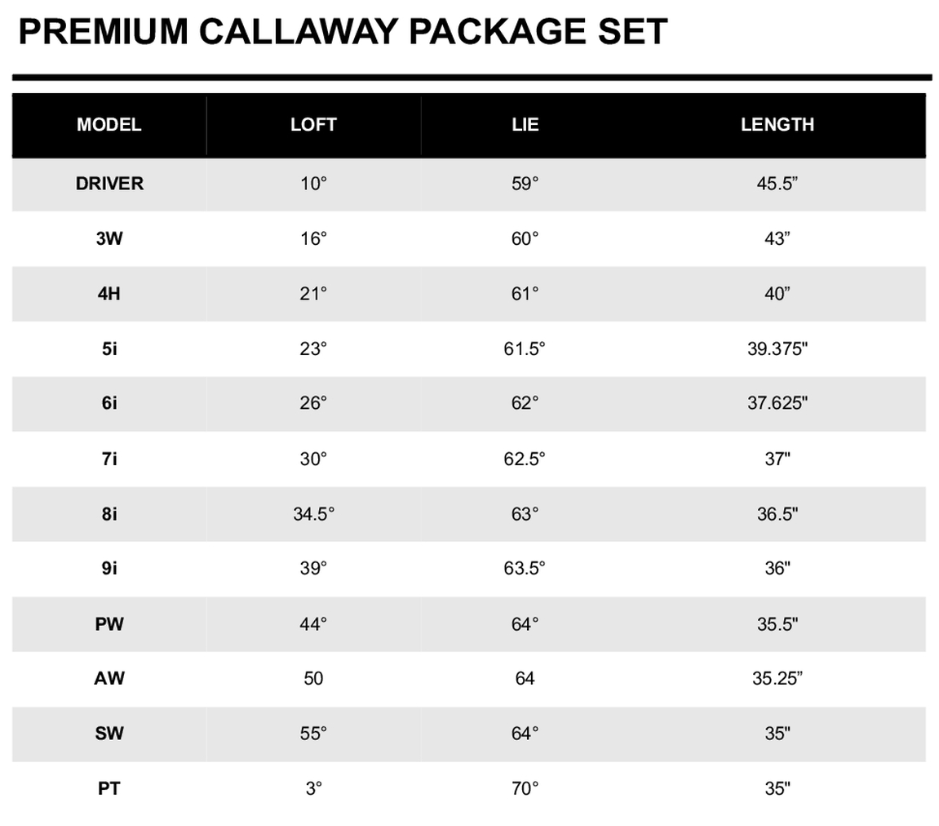
Task: Select the 6i length value 37.625"
Action: pyautogui.click(x=777, y=404)
